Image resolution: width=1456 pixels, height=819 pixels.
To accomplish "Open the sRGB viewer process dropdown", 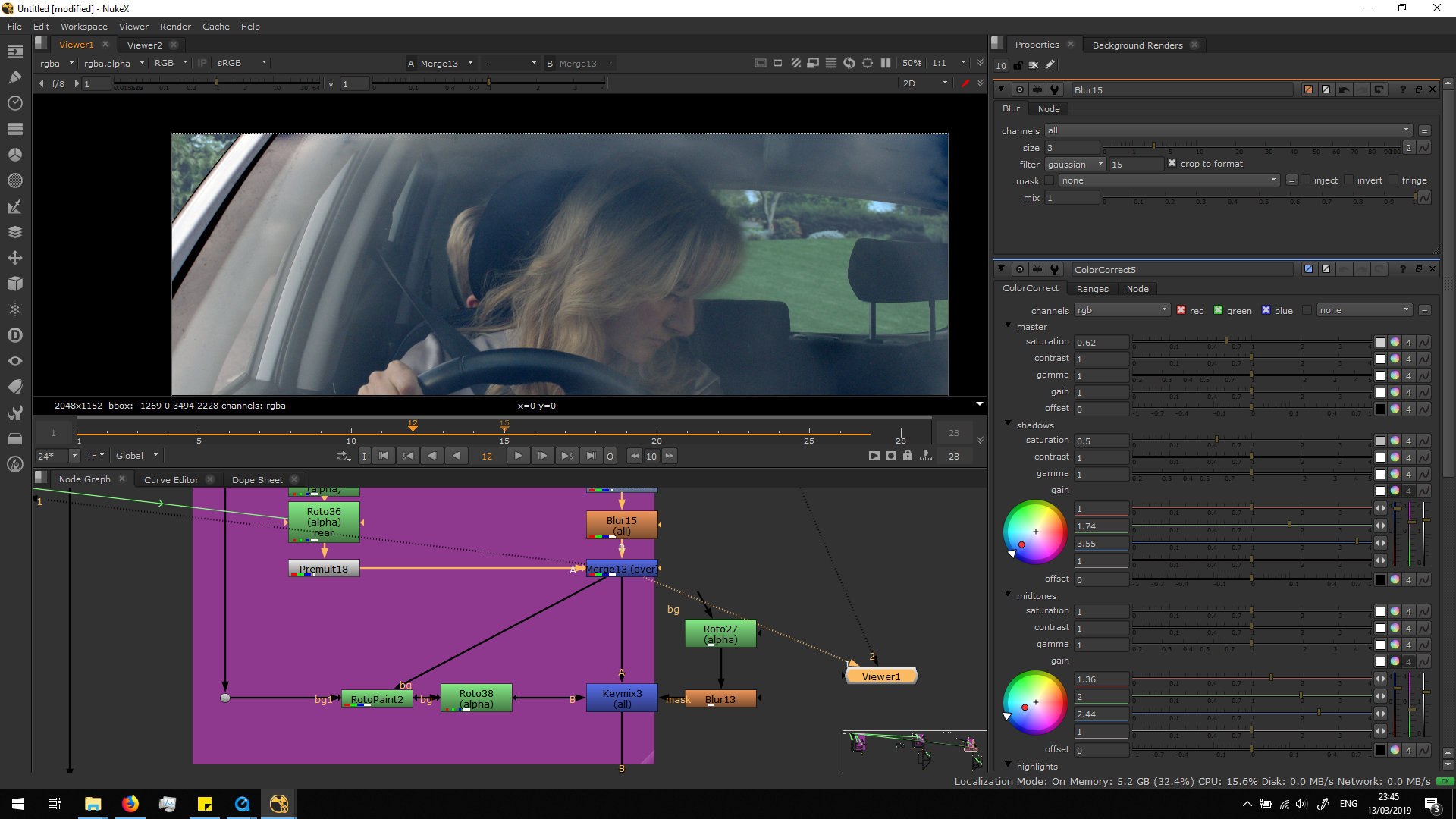I will tap(240, 63).
